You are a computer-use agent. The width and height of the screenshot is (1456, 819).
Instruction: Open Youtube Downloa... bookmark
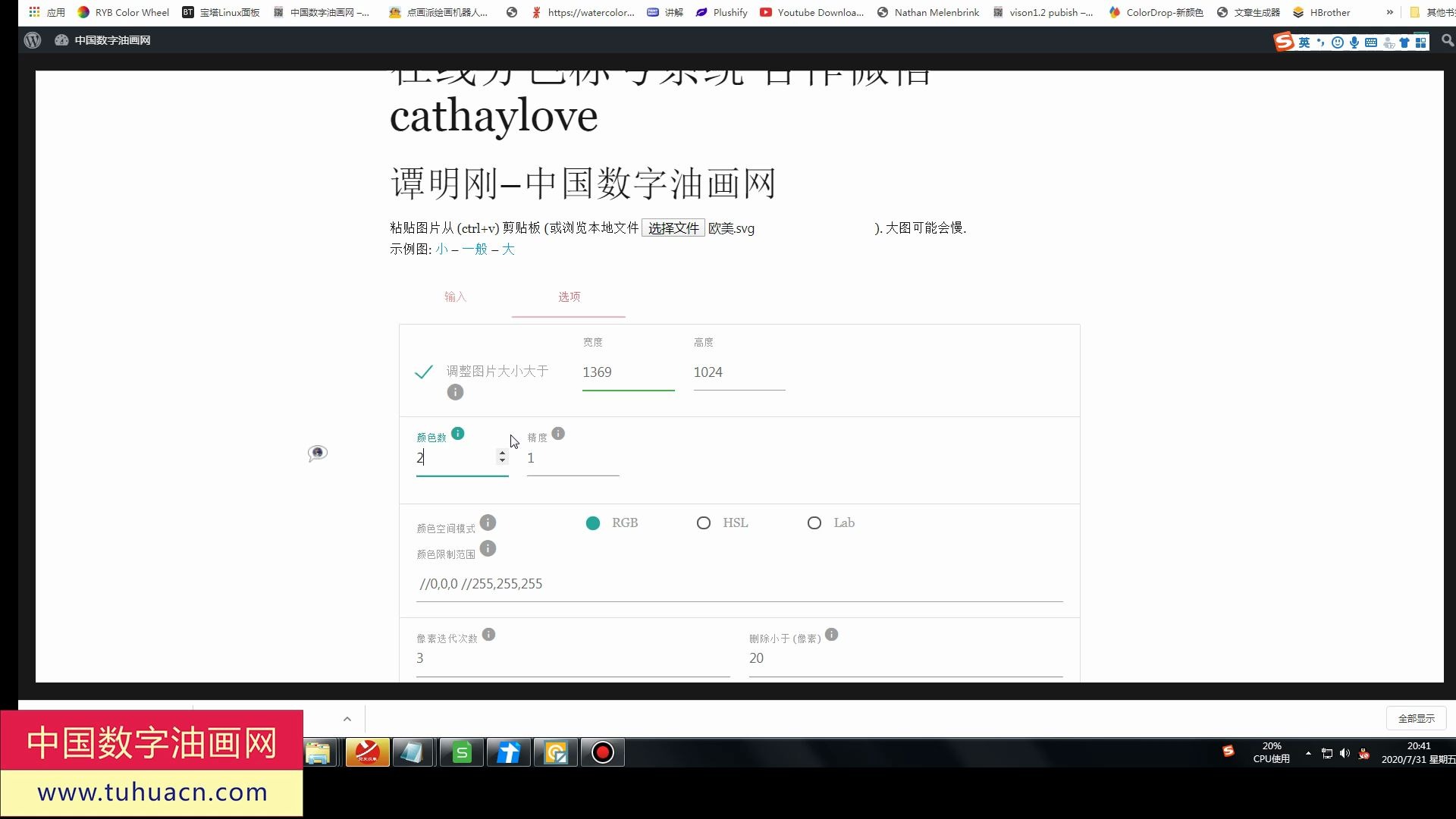[x=811, y=12]
